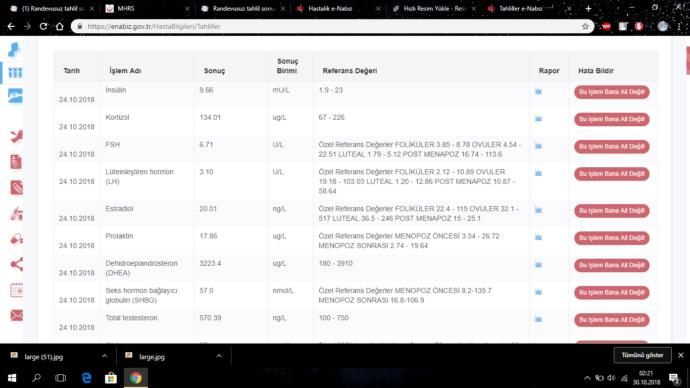The image size is (690, 388).
Task: Open the Total testesteron report icon
Action: coord(538,319)
